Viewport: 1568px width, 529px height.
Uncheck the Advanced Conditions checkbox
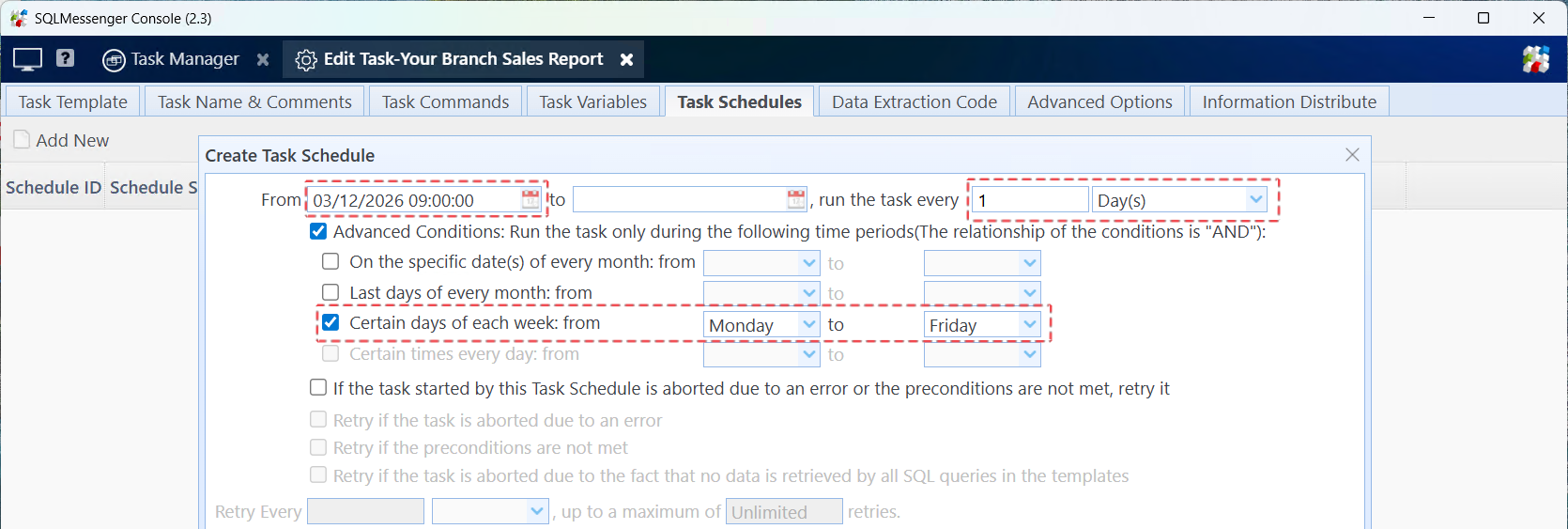[x=318, y=231]
